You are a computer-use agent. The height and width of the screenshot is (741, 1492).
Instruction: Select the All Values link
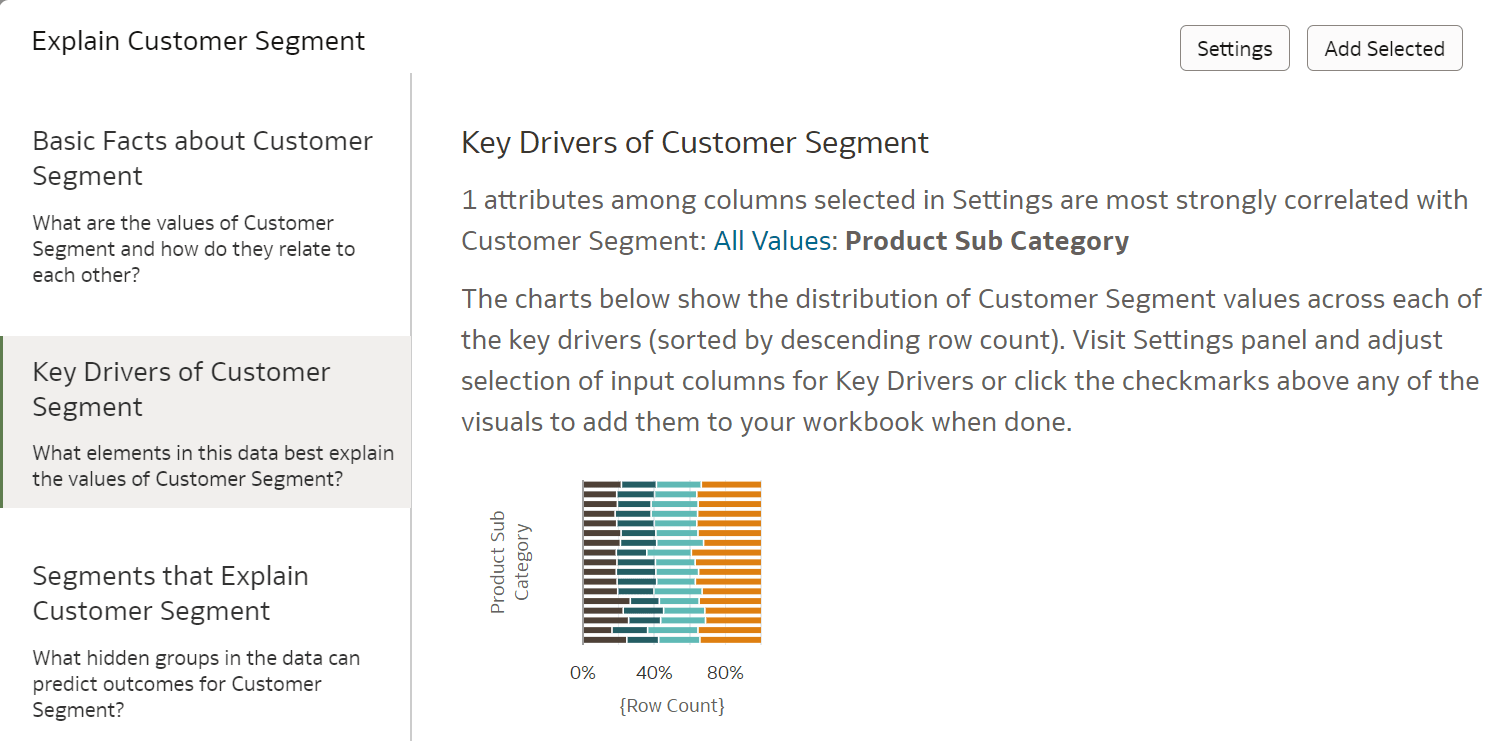click(771, 240)
